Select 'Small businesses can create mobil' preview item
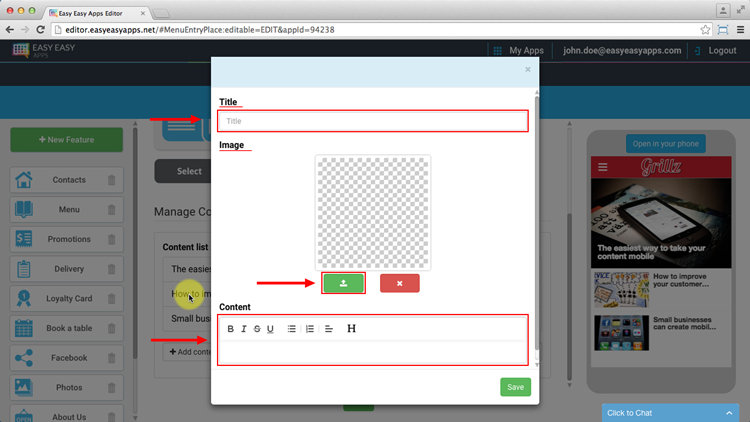 [x=661, y=333]
